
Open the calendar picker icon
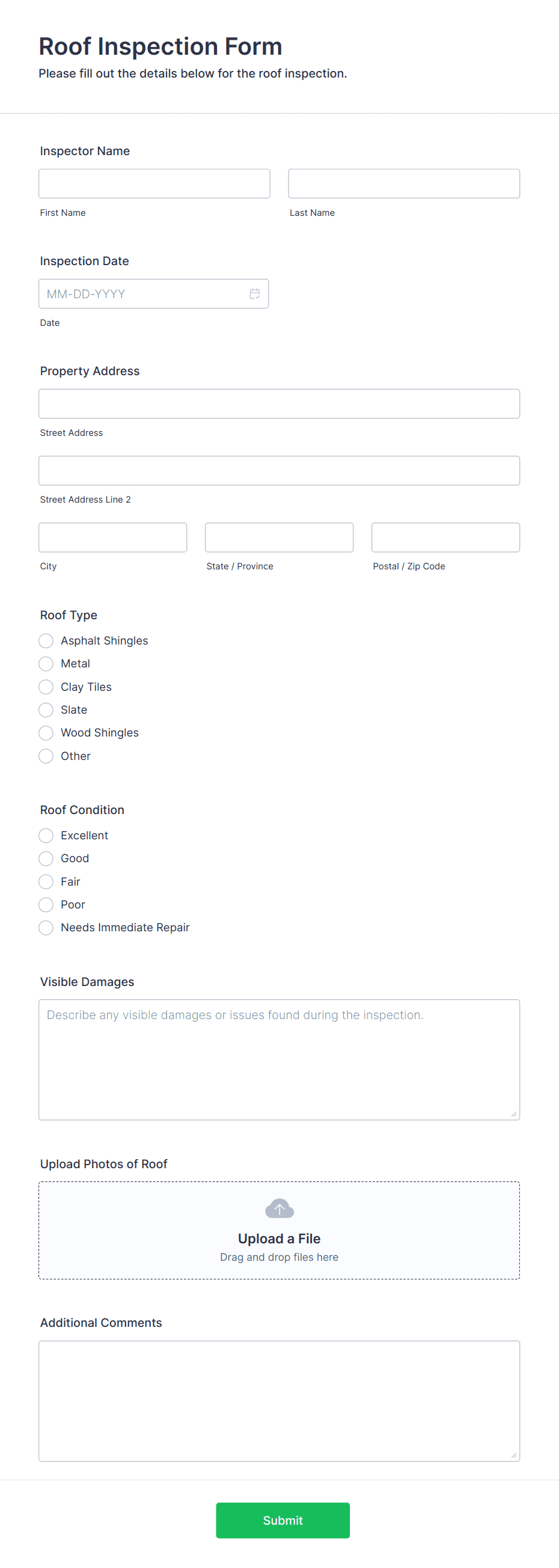(255, 294)
